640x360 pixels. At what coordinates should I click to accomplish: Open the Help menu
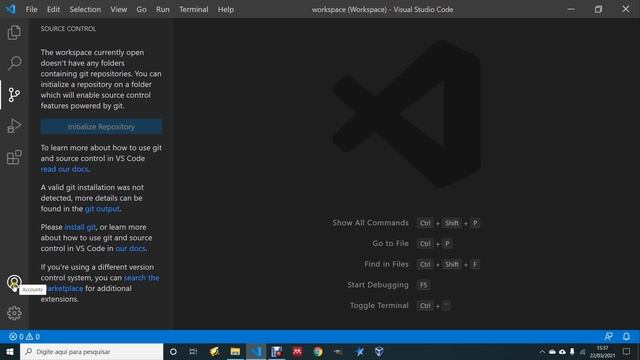coord(226,9)
